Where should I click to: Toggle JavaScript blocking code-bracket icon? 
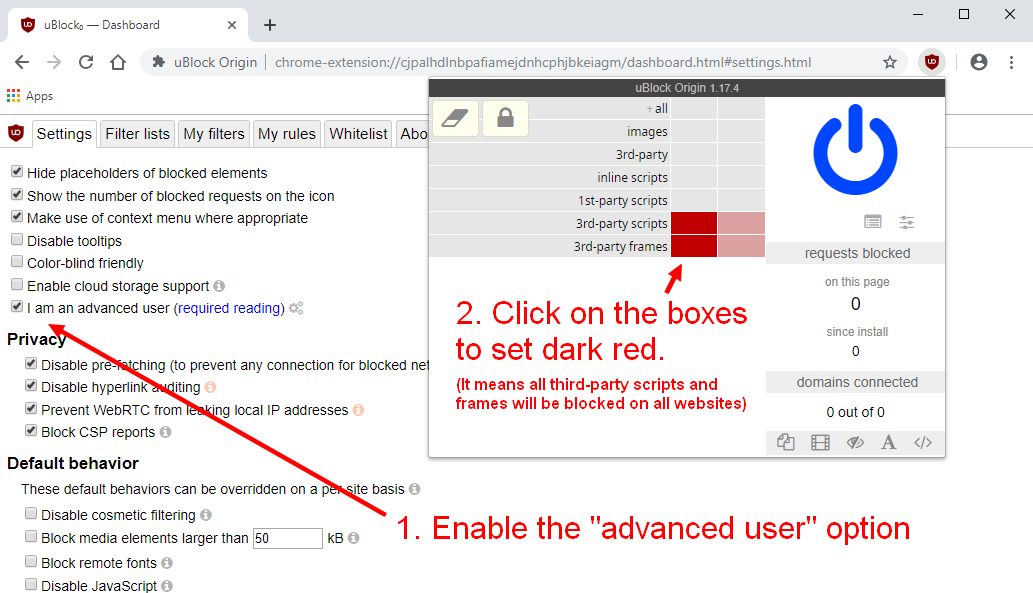pos(923,442)
